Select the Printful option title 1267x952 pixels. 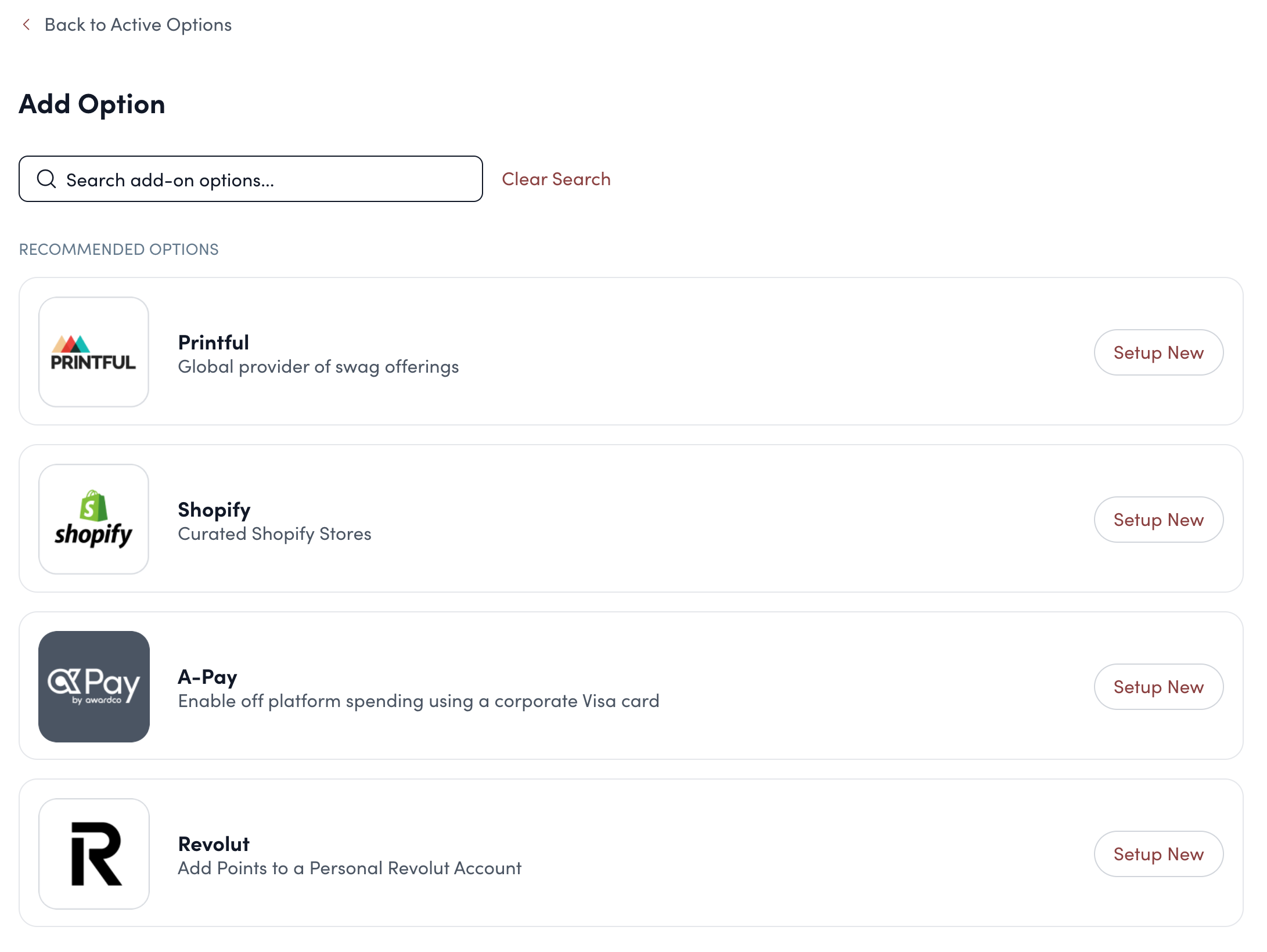213,342
